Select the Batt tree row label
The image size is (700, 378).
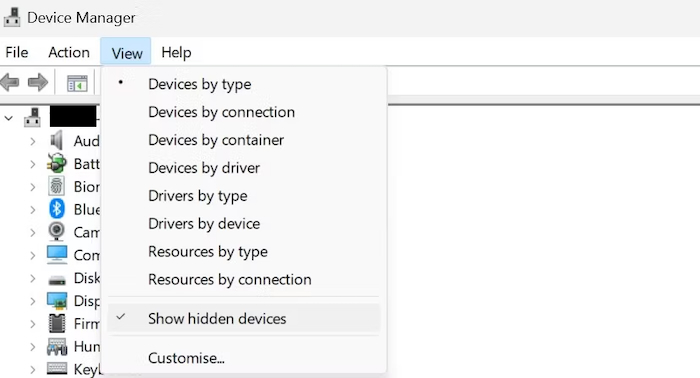(87, 164)
